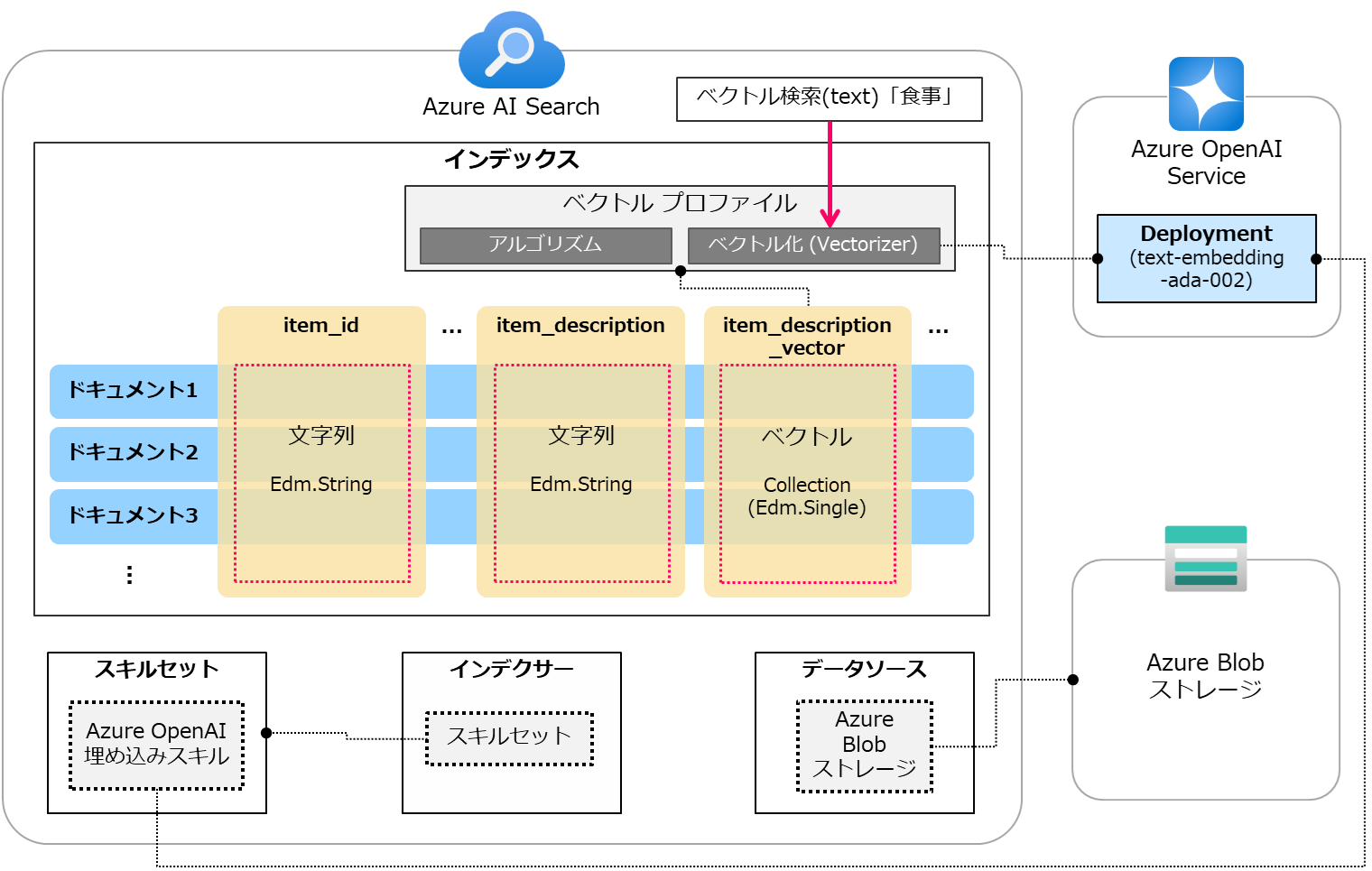This screenshot has height=871, width=1372.
Task: Click the ベクトル プロファイル title
Action: pos(680,203)
